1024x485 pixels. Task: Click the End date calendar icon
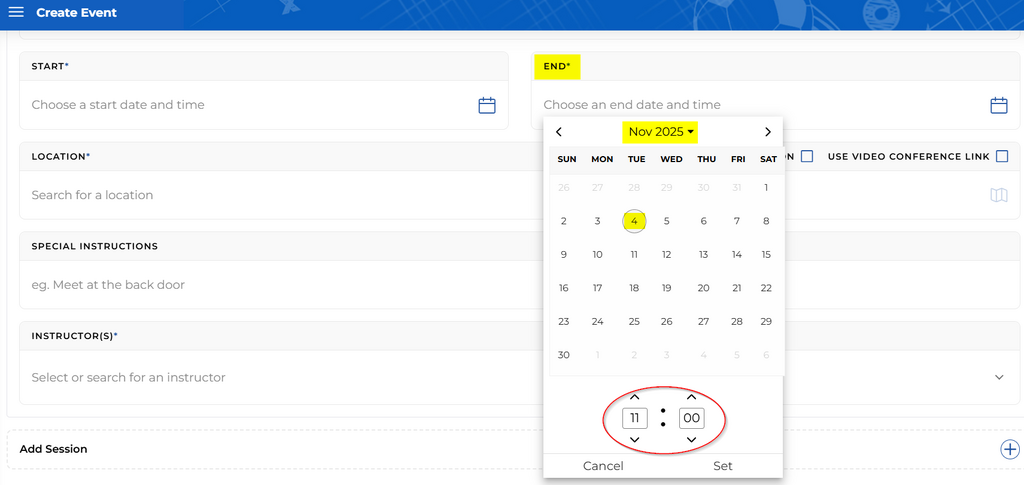tap(998, 105)
